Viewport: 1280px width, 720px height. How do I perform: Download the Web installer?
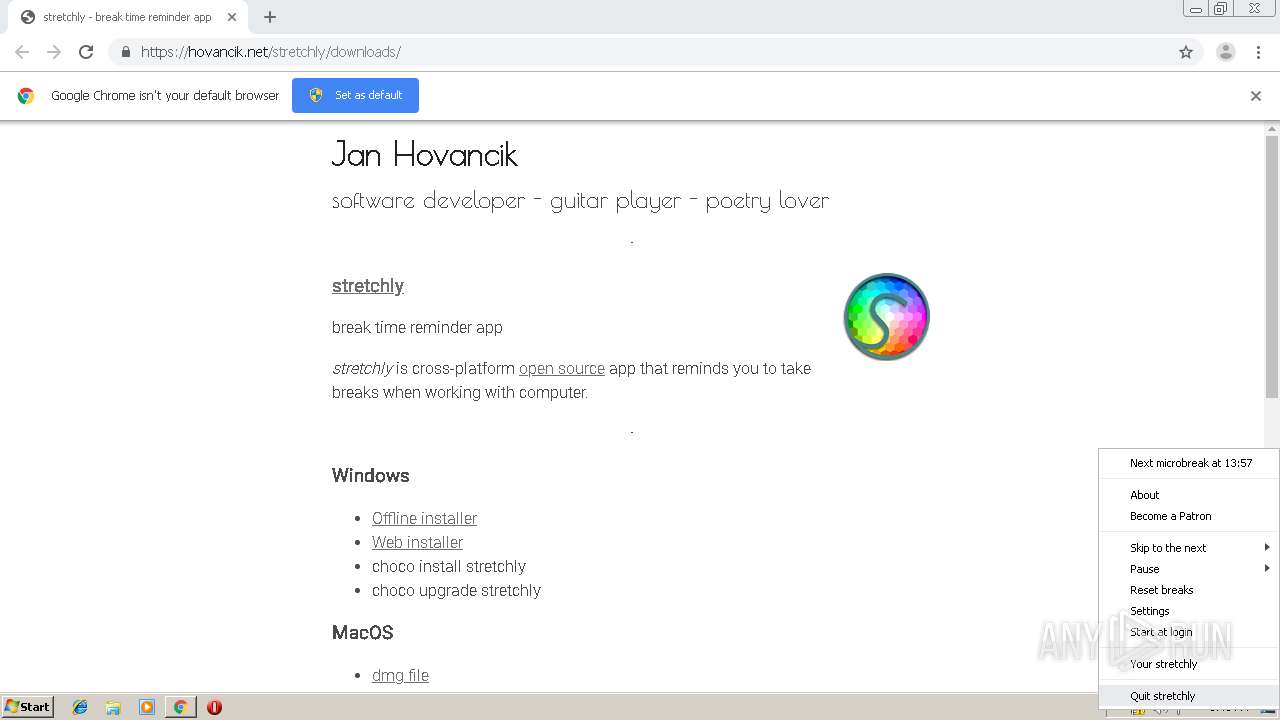417,542
